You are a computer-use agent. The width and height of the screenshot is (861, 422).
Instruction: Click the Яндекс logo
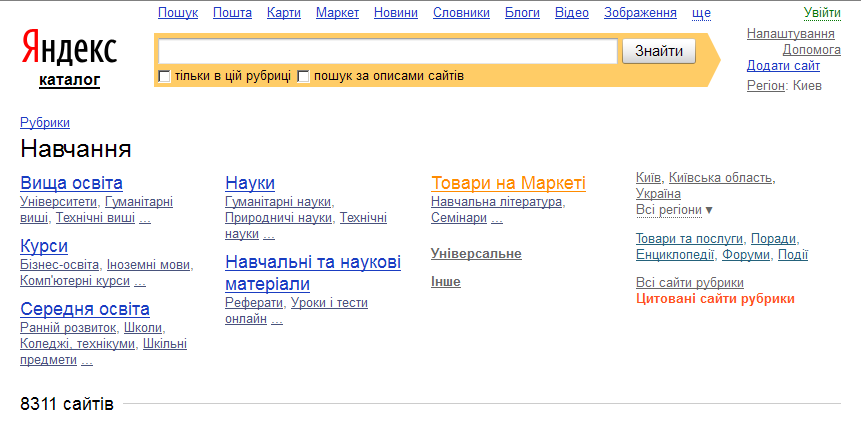tap(69, 48)
